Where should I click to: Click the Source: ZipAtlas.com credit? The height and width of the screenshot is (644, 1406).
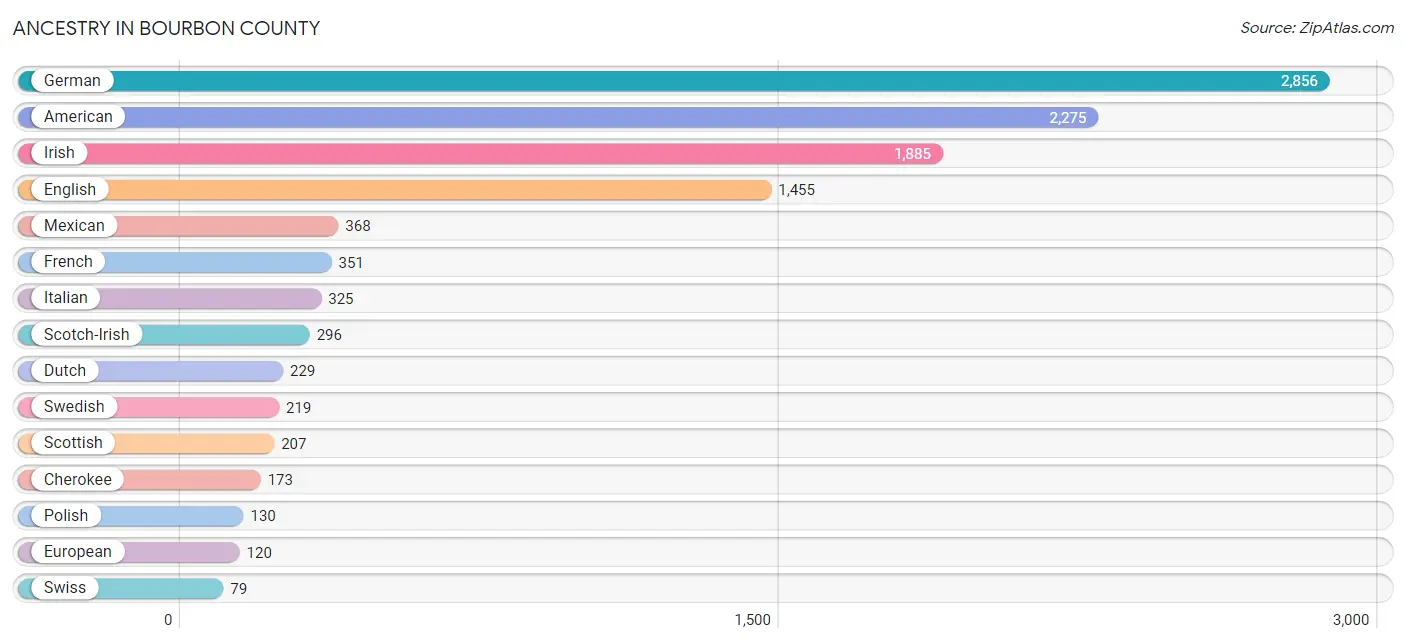[1317, 28]
